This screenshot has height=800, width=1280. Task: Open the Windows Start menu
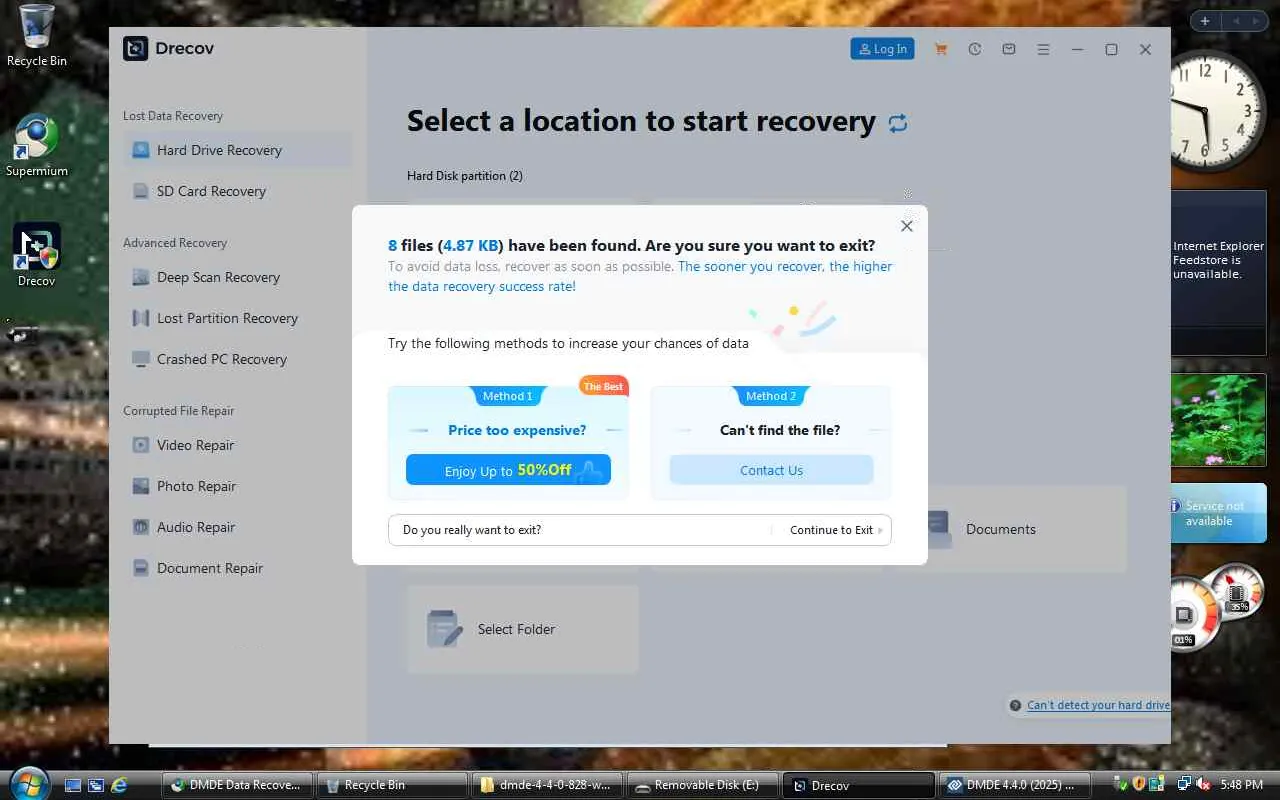(x=27, y=783)
